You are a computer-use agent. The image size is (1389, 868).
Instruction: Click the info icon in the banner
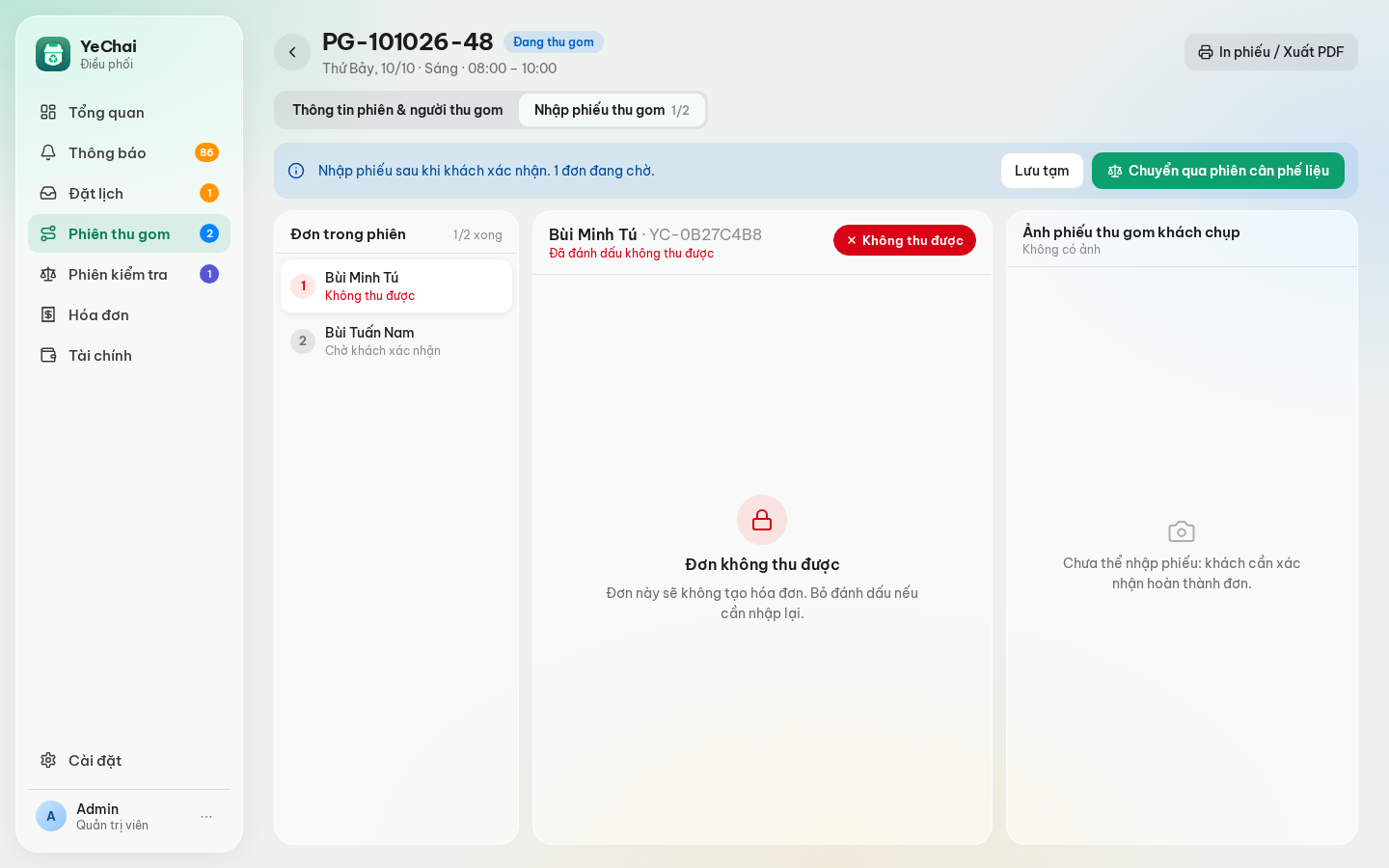pyautogui.click(x=296, y=171)
